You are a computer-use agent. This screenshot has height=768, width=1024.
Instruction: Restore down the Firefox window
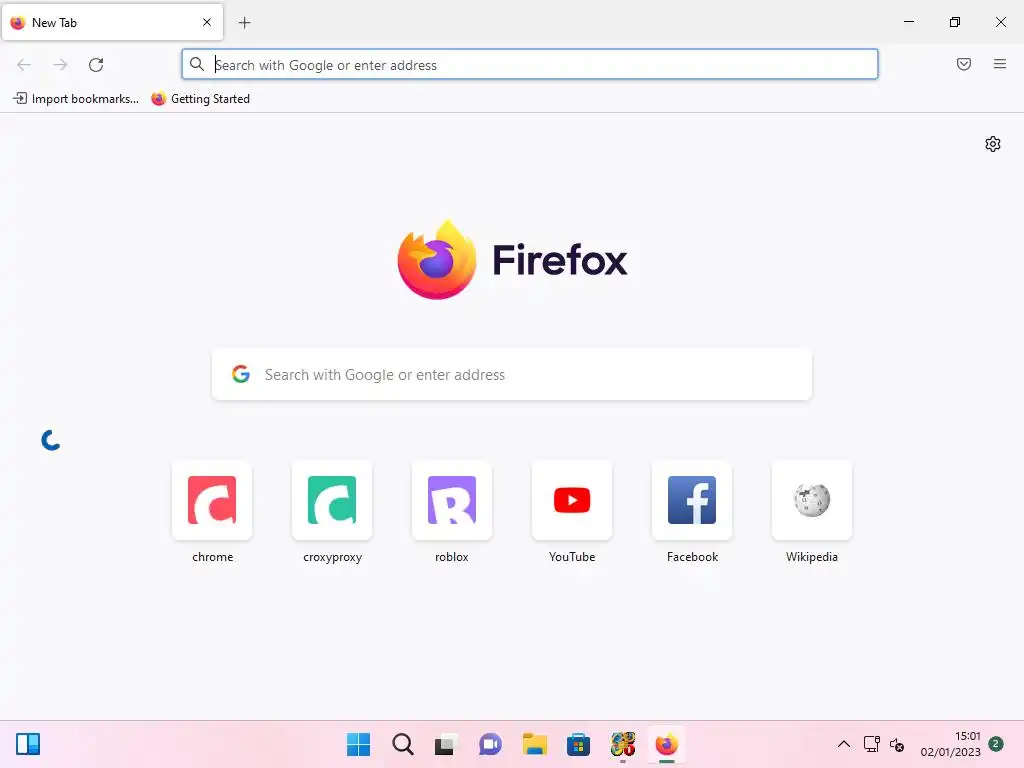[955, 22]
